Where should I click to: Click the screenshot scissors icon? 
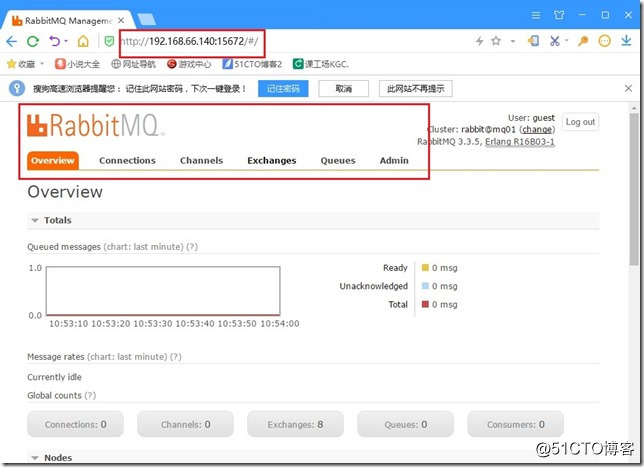[555, 41]
